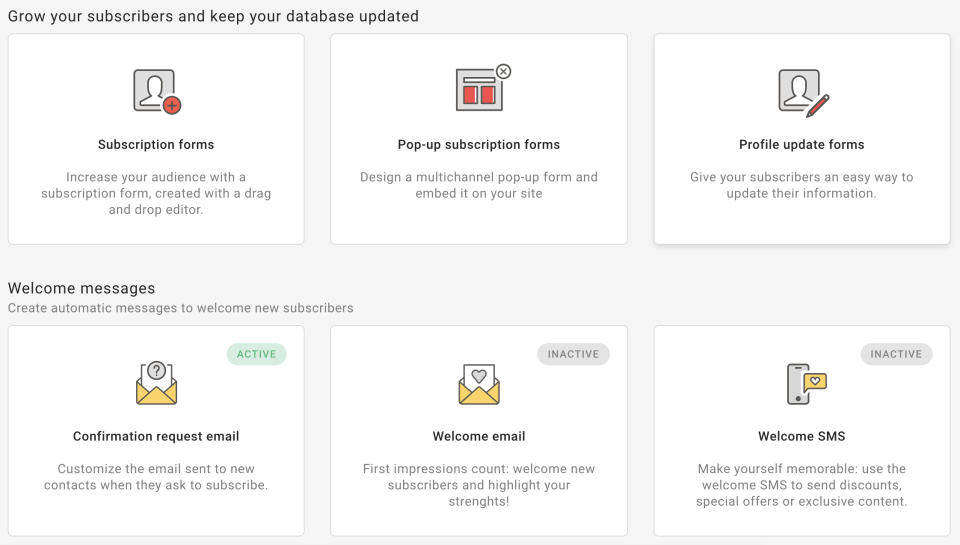Image resolution: width=960 pixels, height=545 pixels.
Task: Click the Welcome email card title
Action: pos(479,437)
